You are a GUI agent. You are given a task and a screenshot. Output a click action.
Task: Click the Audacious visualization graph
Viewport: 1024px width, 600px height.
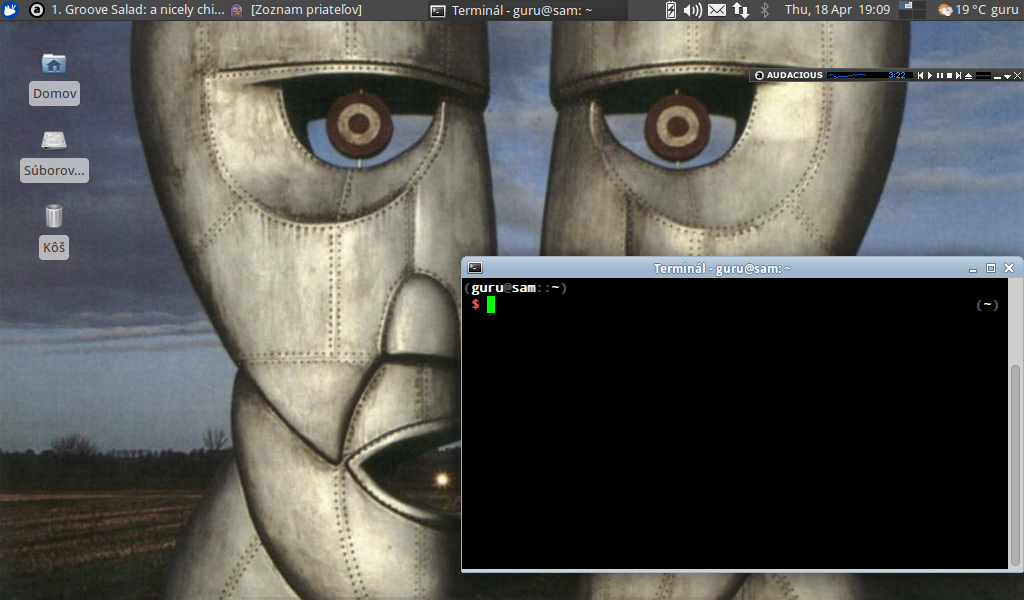click(x=847, y=75)
